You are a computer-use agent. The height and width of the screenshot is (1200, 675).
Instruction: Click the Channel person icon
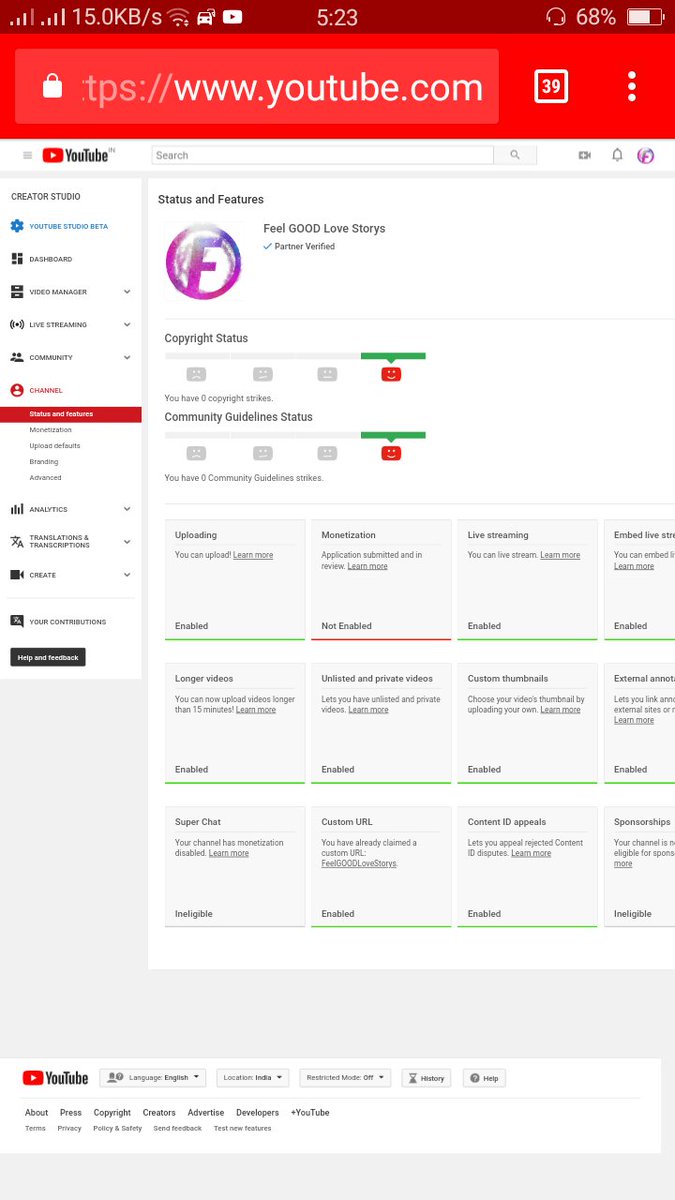[x=17, y=390]
